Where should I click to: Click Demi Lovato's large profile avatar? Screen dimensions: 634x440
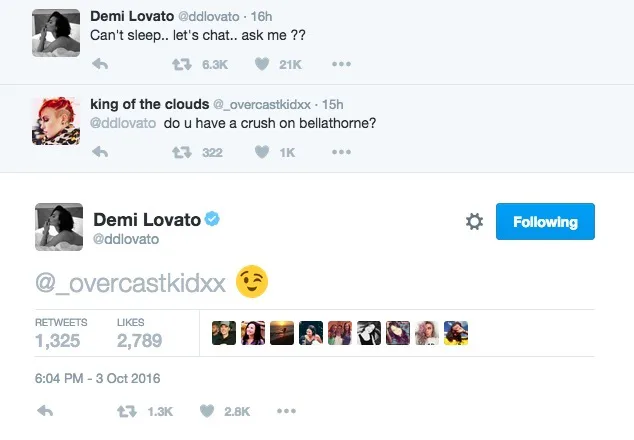[58, 226]
